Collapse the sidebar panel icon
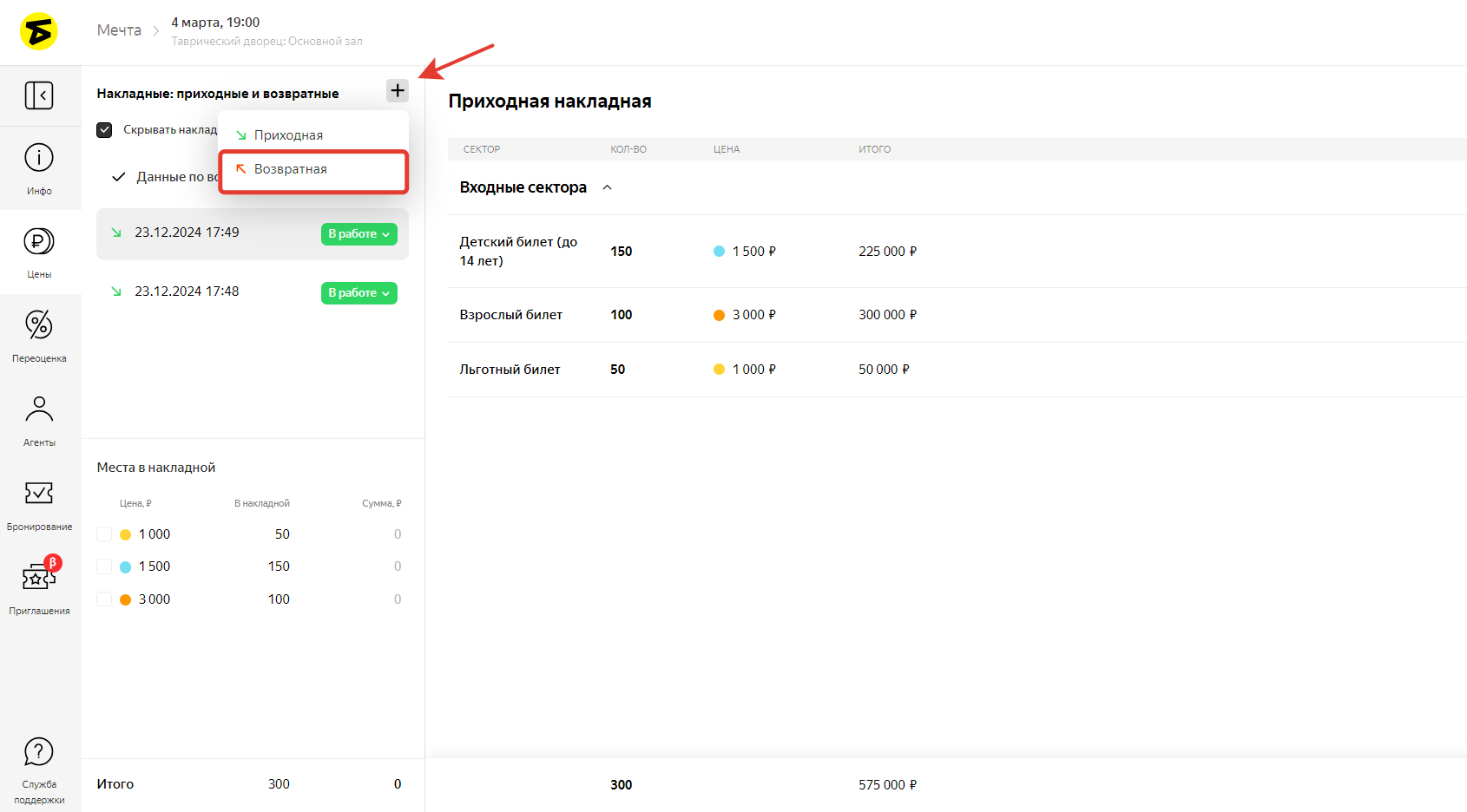The width and height of the screenshot is (1467, 812). tap(39, 95)
